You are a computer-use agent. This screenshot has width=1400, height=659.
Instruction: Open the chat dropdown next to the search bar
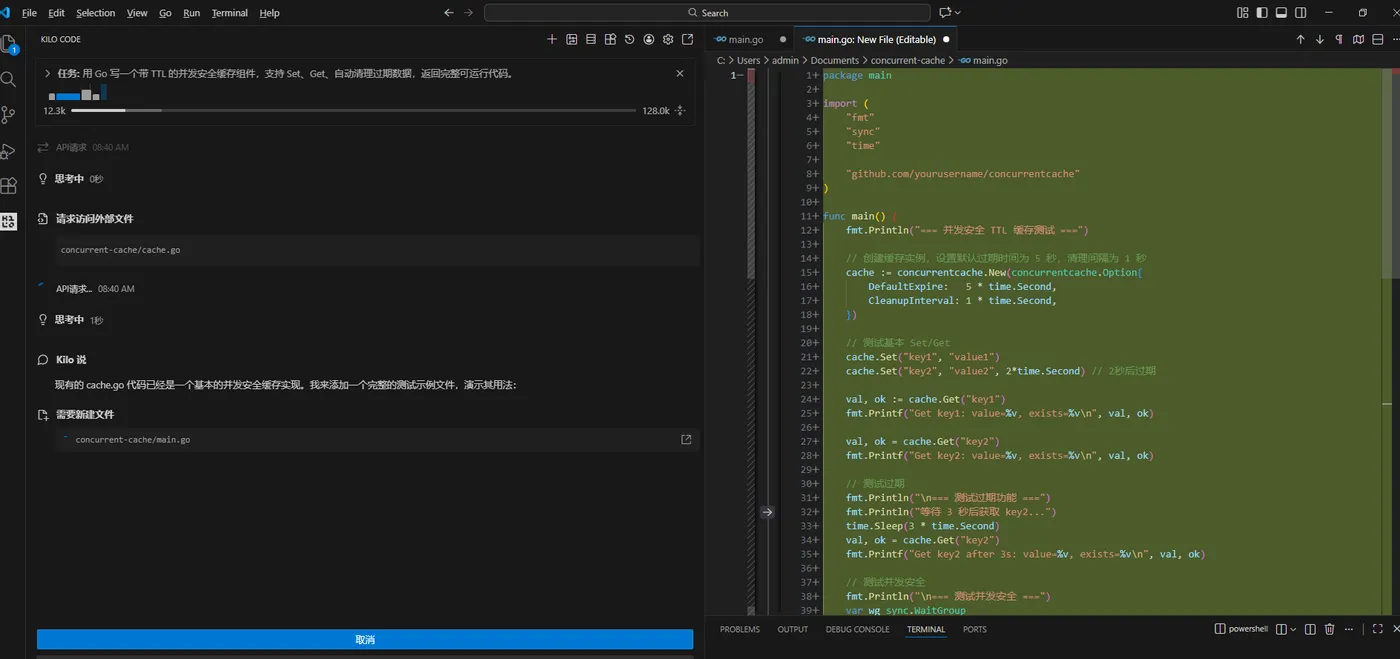coord(958,13)
